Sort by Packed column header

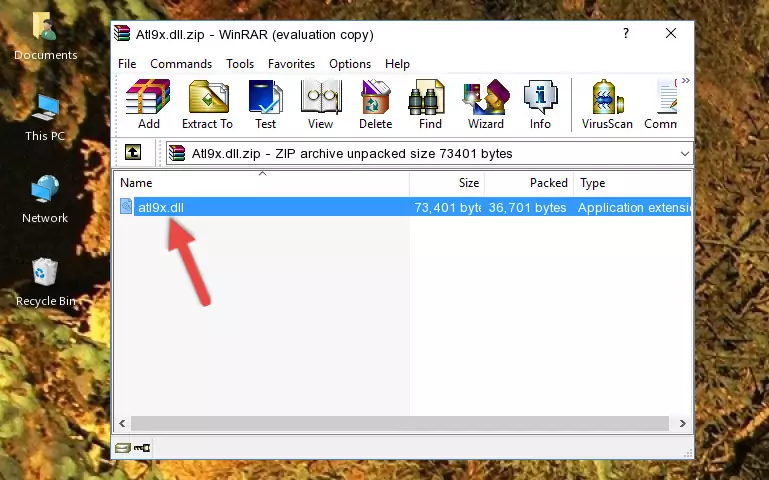pos(529,183)
